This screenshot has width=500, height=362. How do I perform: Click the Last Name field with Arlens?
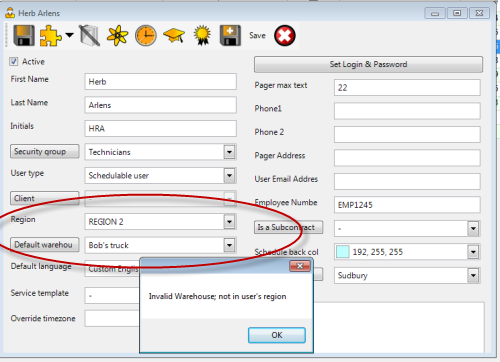click(x=160, y=105)
